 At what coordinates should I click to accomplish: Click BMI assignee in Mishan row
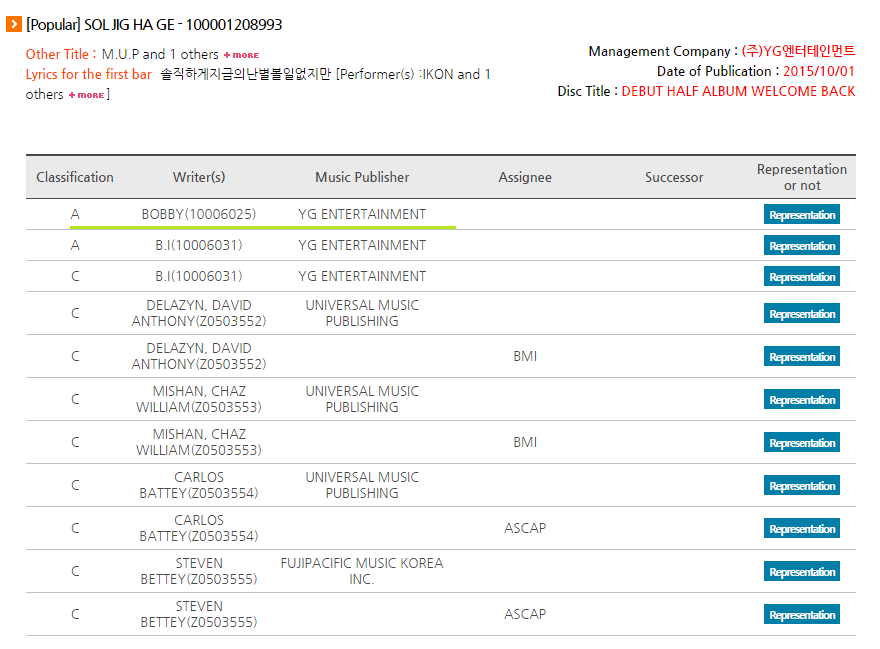pyautogui.click(x=525, y=442)
